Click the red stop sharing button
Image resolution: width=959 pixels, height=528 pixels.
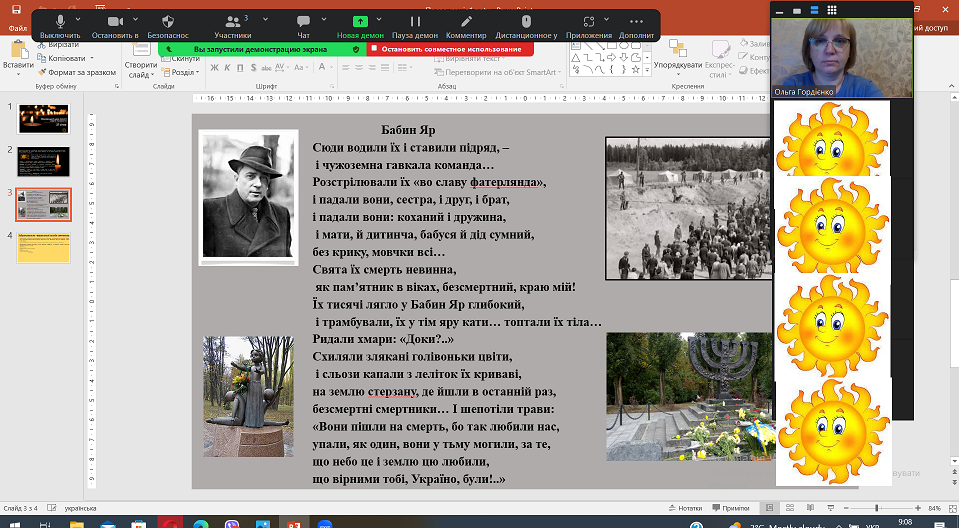coord(451,49)
